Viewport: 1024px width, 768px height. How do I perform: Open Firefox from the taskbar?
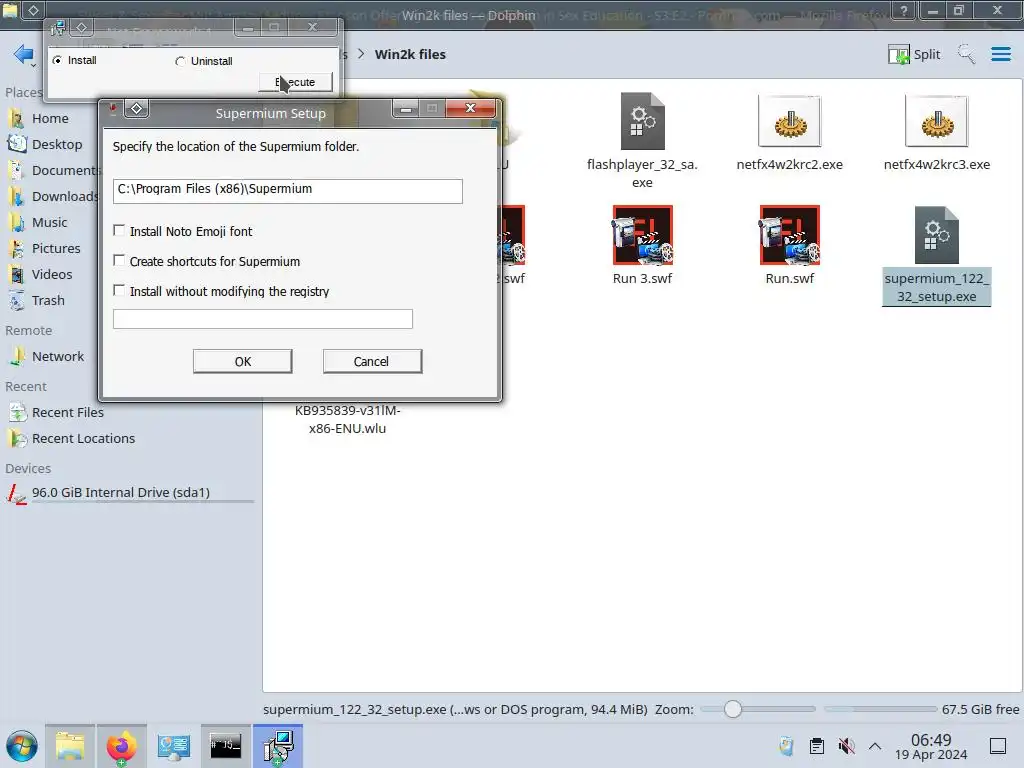coord(121,746)
